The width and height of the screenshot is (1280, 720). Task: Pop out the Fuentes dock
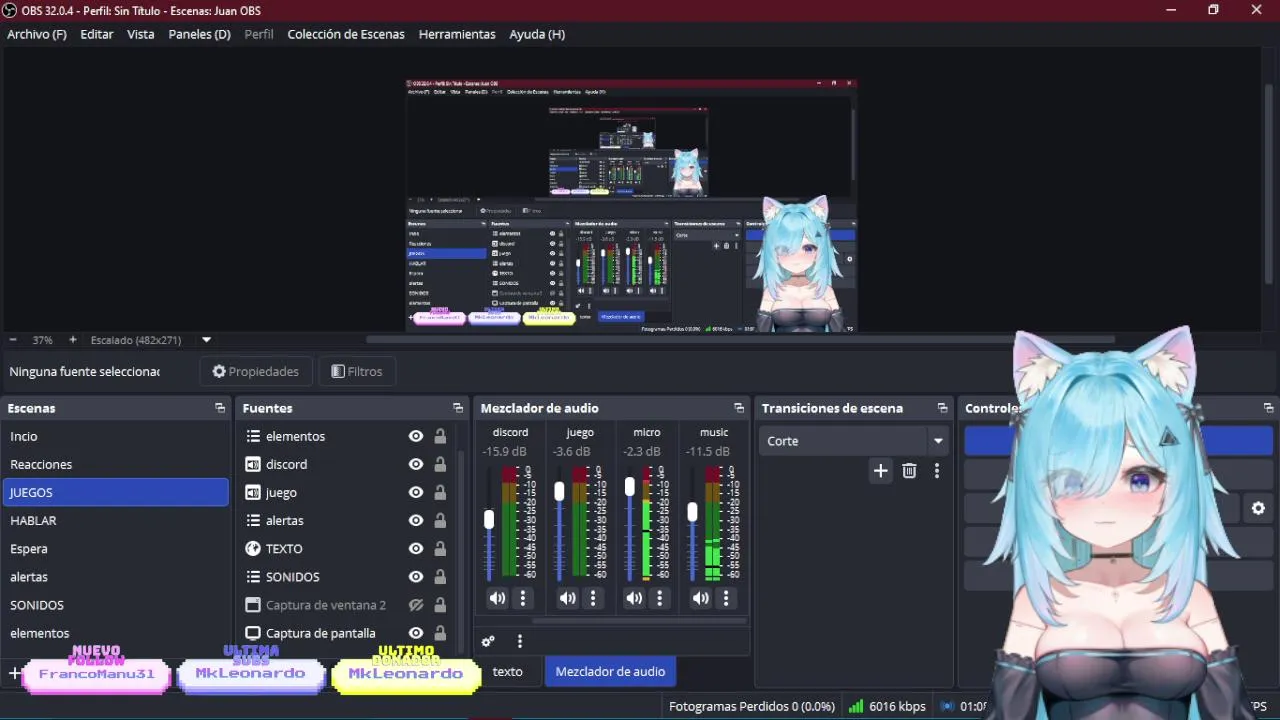pyautogui.click(x=458, y=408)
